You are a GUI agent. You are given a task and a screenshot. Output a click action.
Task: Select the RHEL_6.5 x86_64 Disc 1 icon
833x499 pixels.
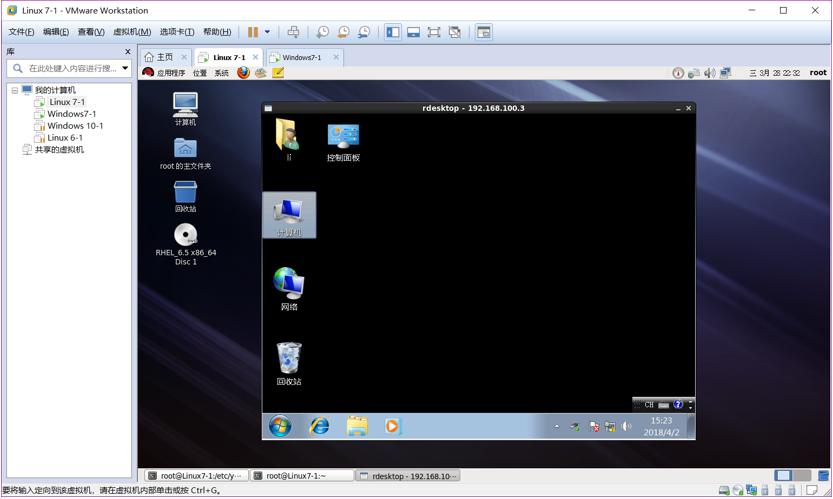[x=185, y=244]
